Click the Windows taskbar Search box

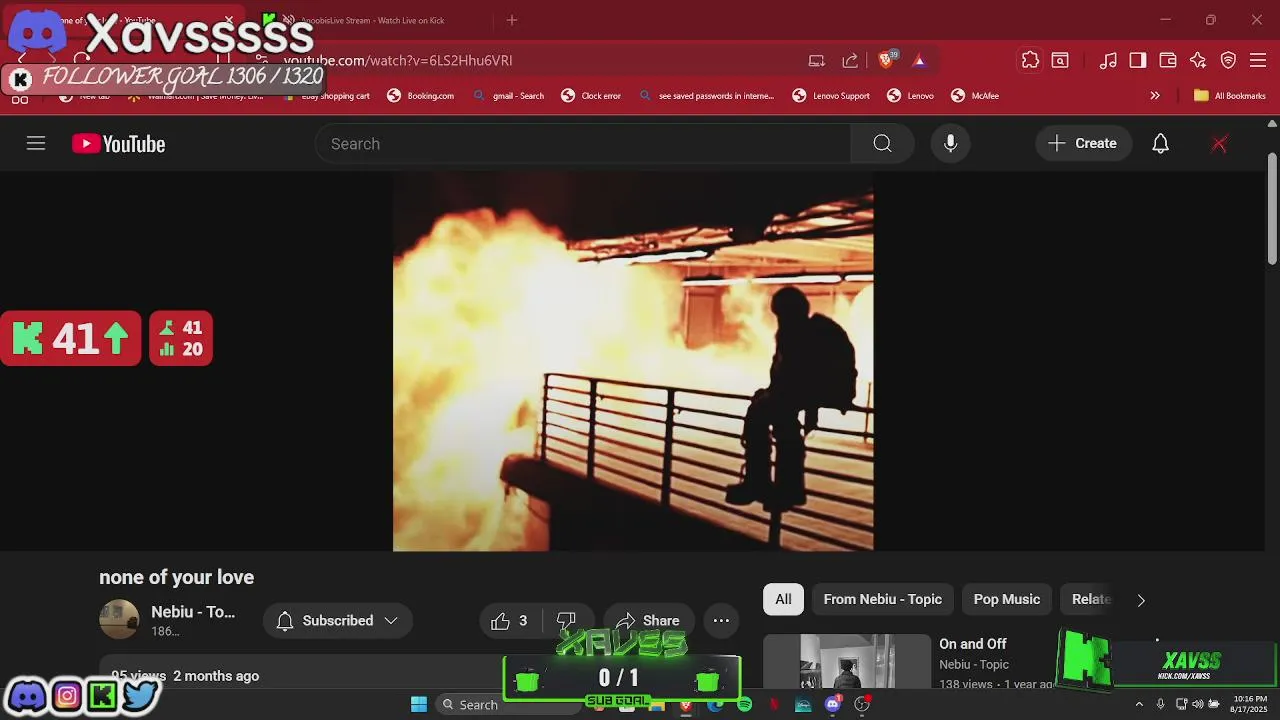tap(508, 705)
